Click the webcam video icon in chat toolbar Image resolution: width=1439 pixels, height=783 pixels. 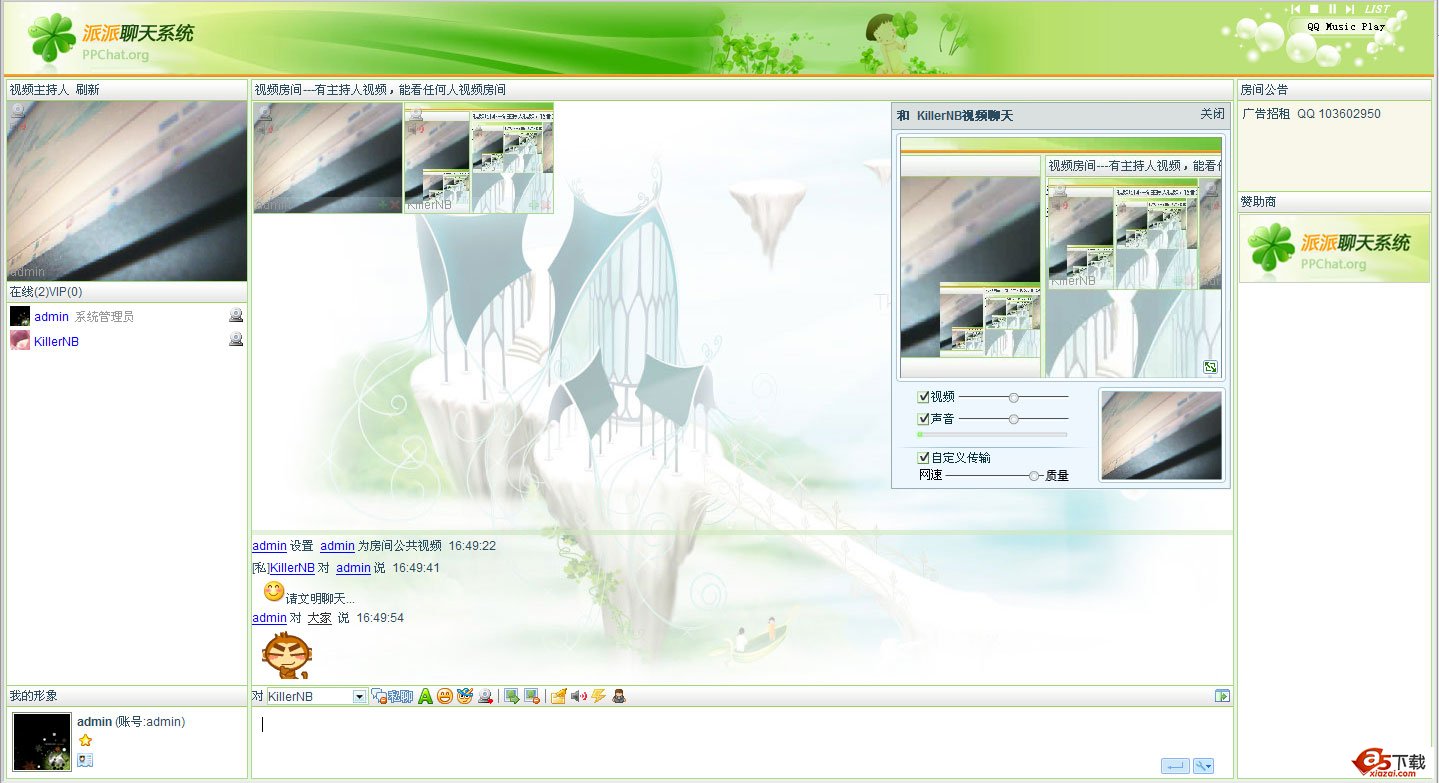(x=485, y=696)
